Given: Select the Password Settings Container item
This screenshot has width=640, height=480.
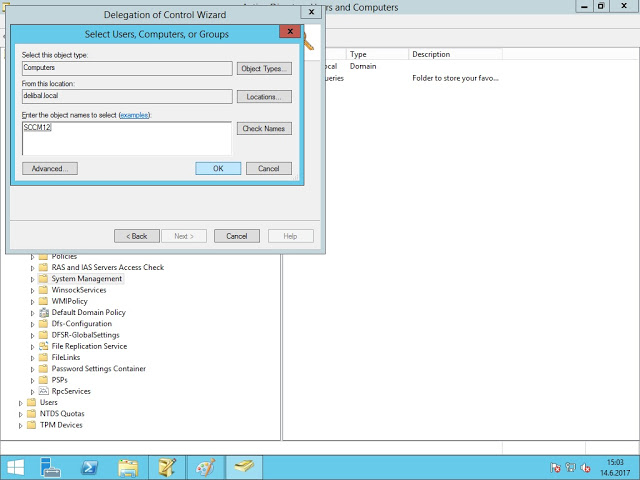Looking at the screenshot, I should (x=98, y=368).
